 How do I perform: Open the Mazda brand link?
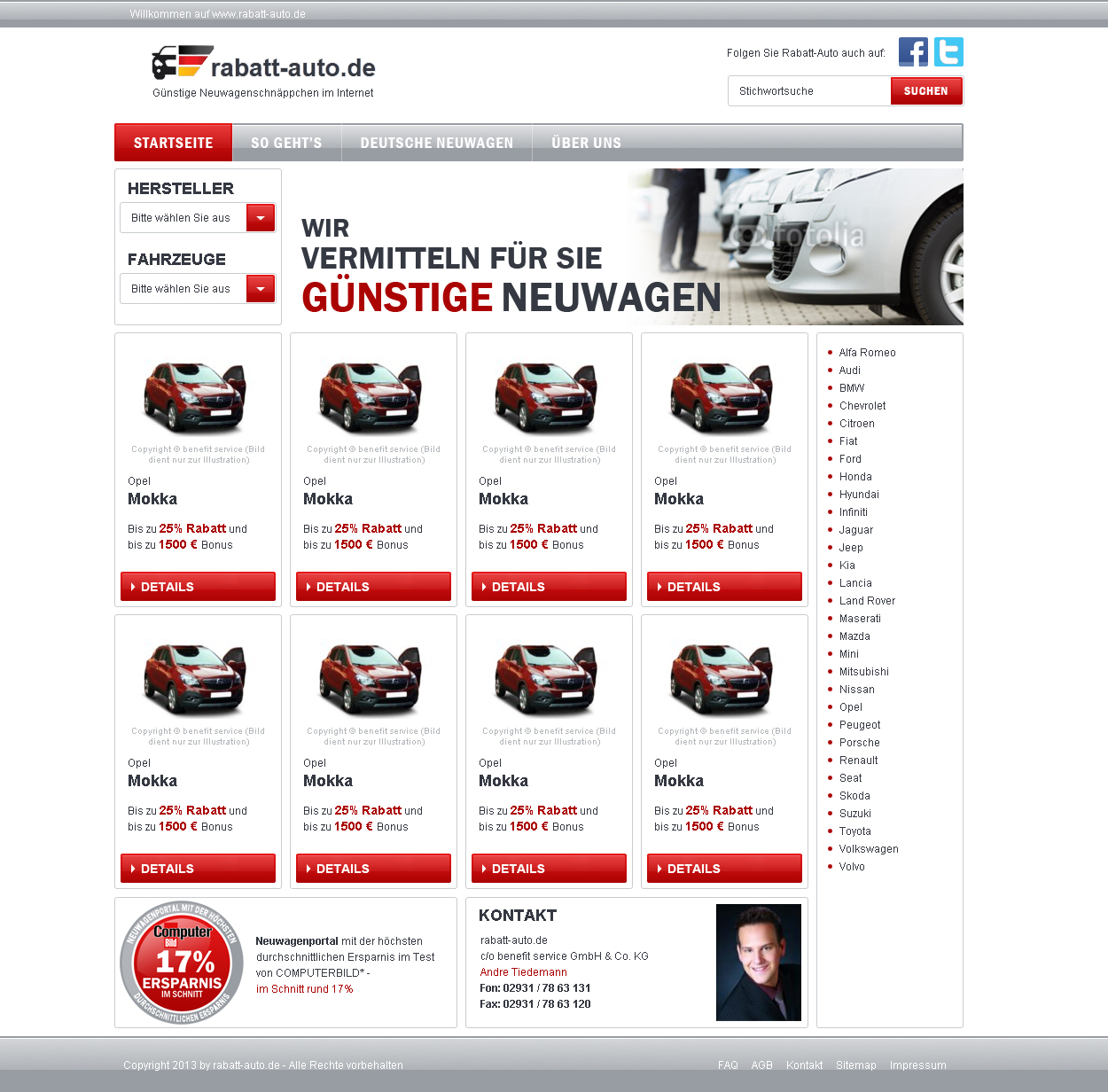[x=854, y=636]
